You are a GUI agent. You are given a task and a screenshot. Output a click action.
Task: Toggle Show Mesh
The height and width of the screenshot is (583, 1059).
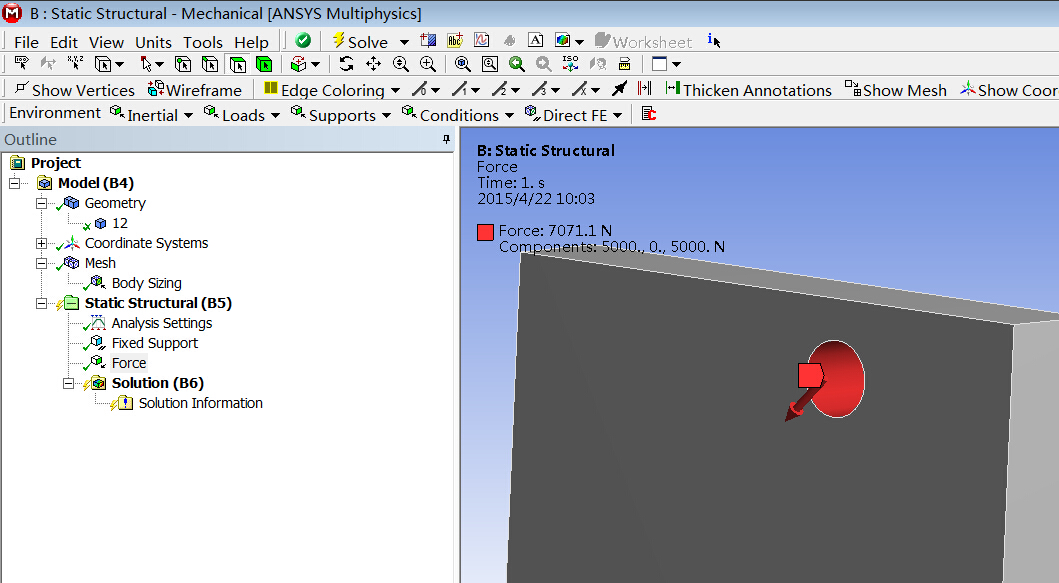click(896, 90)
